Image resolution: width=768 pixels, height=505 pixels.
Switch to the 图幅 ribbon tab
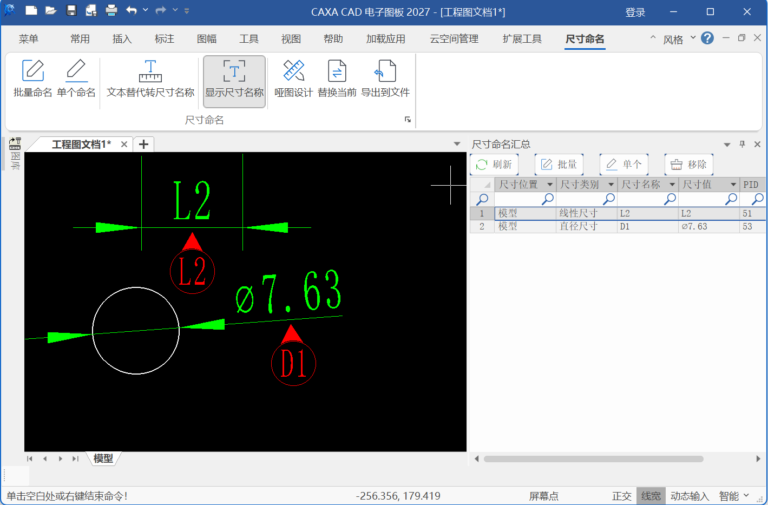point(207,39)
